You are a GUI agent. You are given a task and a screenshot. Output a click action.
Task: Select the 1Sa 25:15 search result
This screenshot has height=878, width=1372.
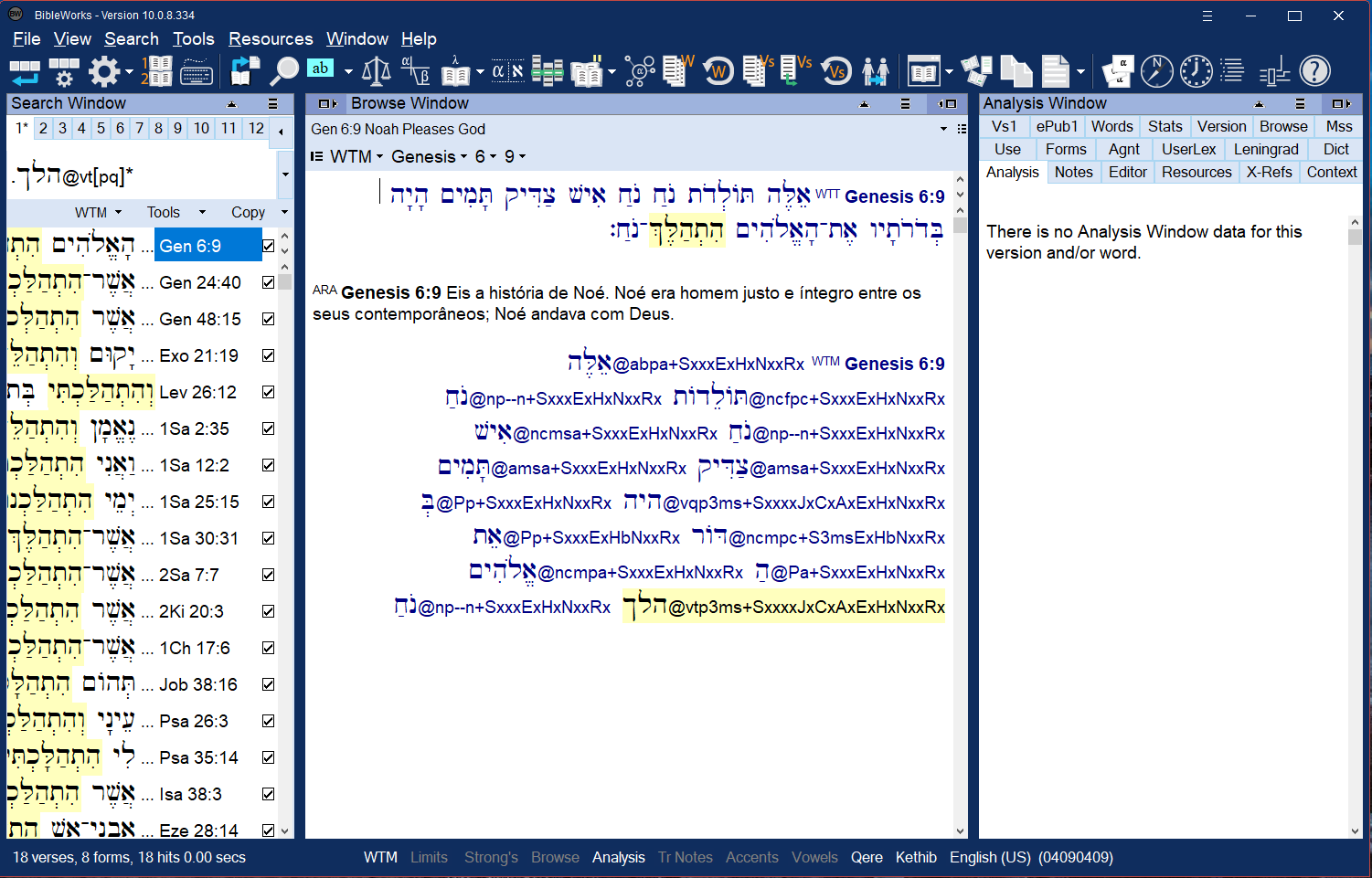(x=198, y=502)
